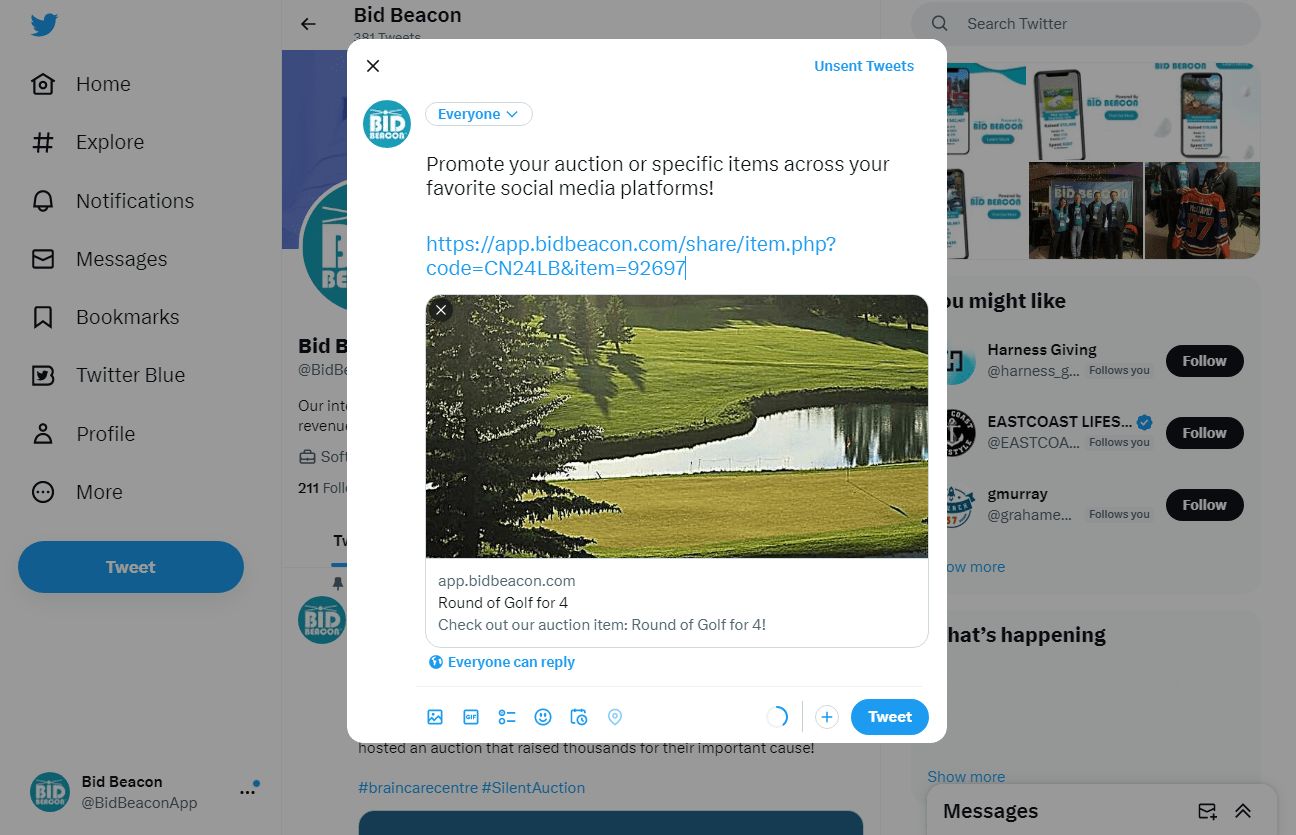Open the schedule tweet icon
Screen dimensions: 1296x835
(579, 717)
